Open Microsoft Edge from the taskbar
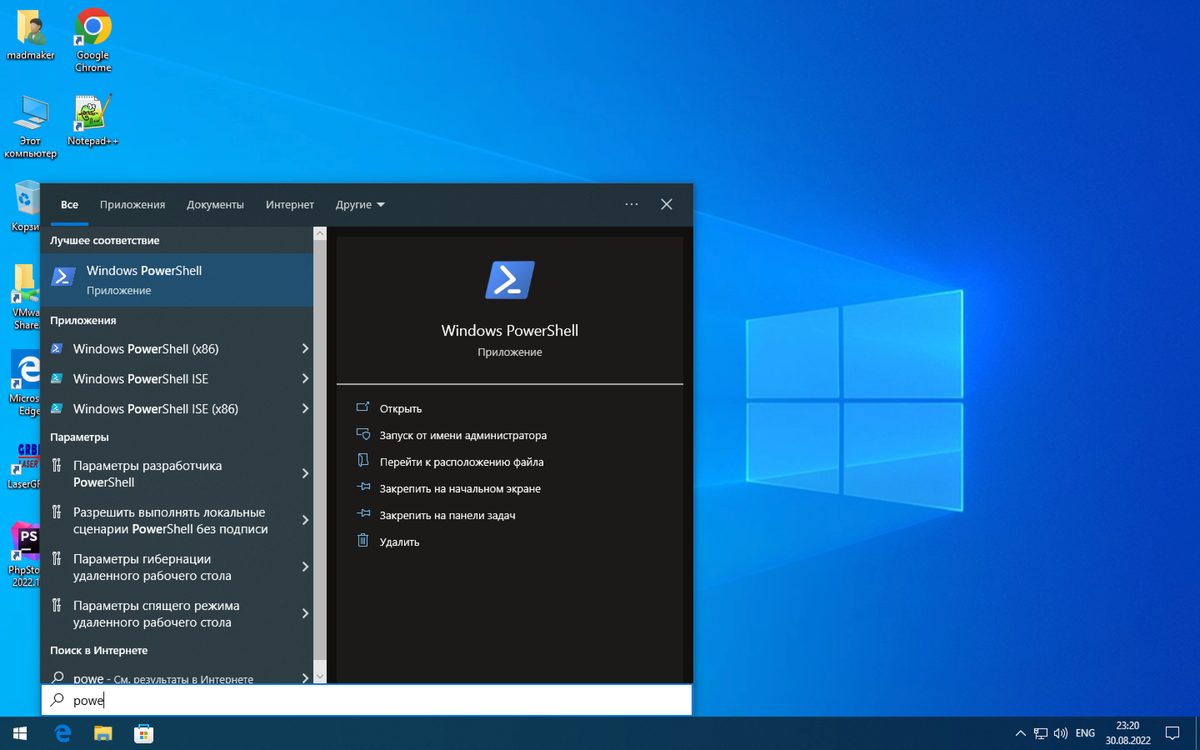 point(63,733)
